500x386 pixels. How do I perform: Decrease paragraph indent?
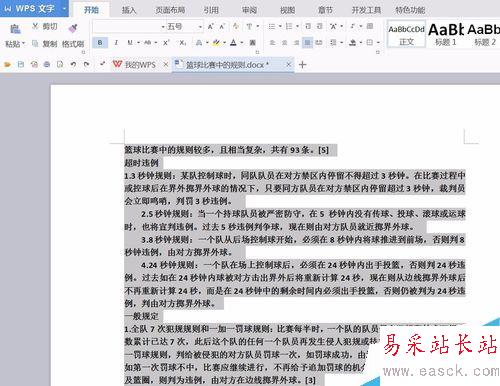pyautogui.click(x=308, y=26)
